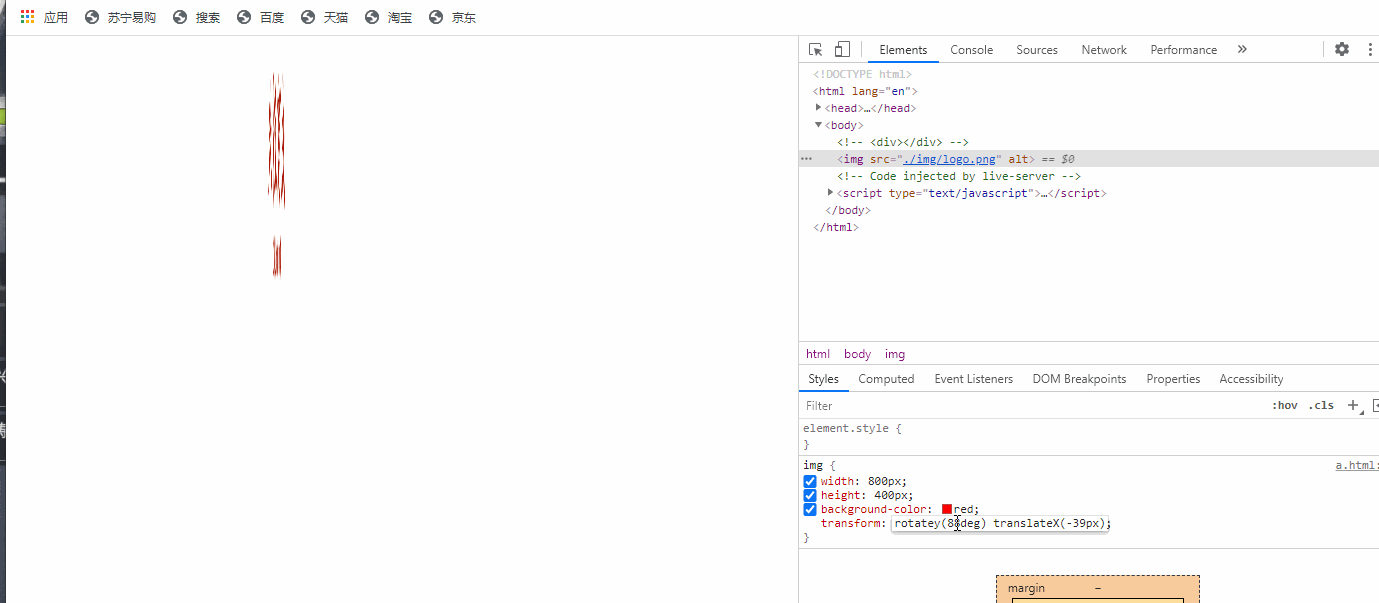Uncheck the background-color declaration
Viewport: 1379px width, 603px height.
point(810,509)
